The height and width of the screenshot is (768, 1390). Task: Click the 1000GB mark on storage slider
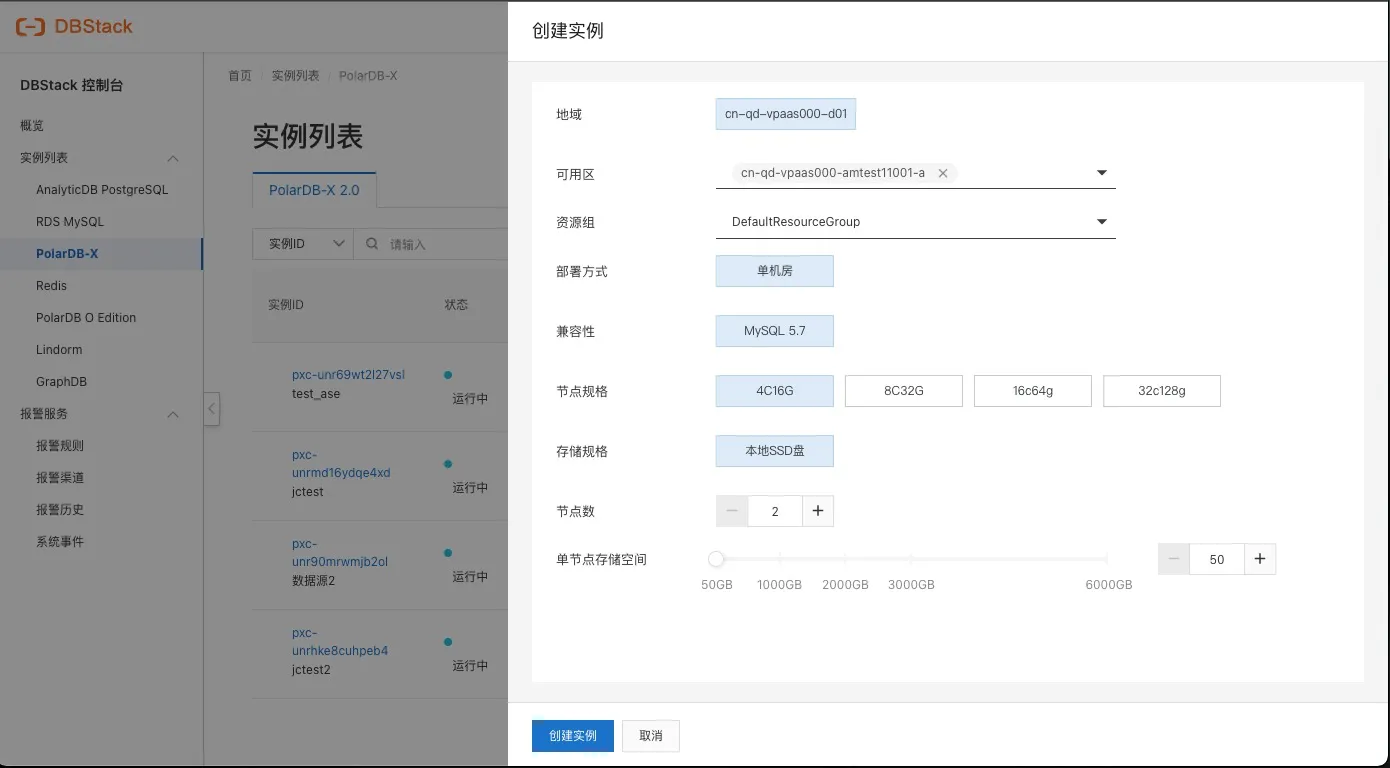pyautogui.click(x=779, y=584)
